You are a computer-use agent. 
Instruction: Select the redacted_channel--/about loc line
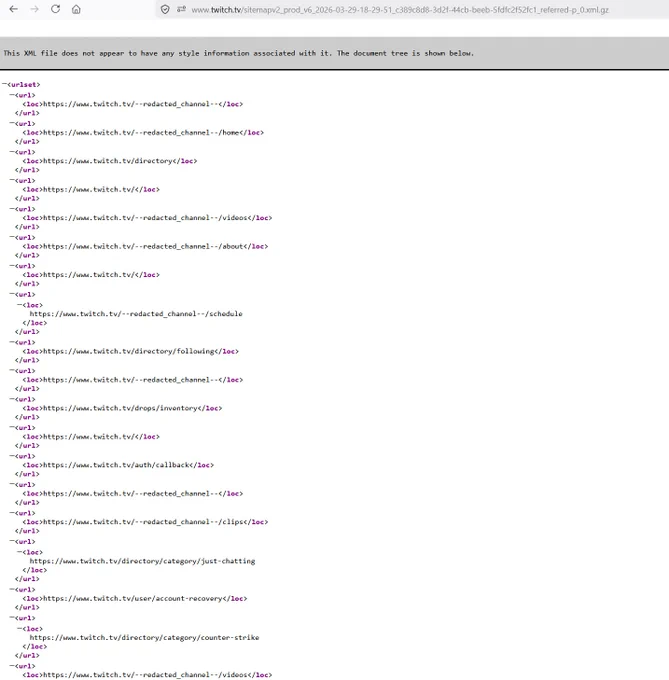145,246
